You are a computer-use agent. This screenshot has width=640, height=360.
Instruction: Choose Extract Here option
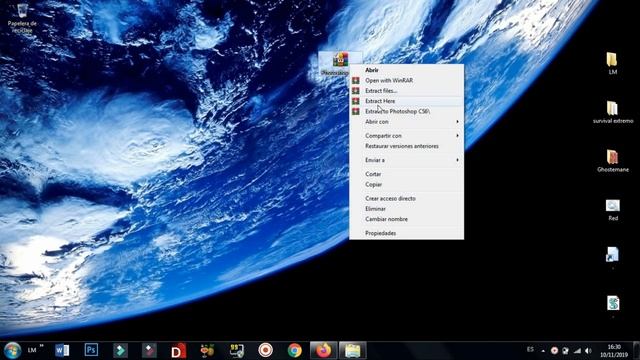click(x=407, y=101)
